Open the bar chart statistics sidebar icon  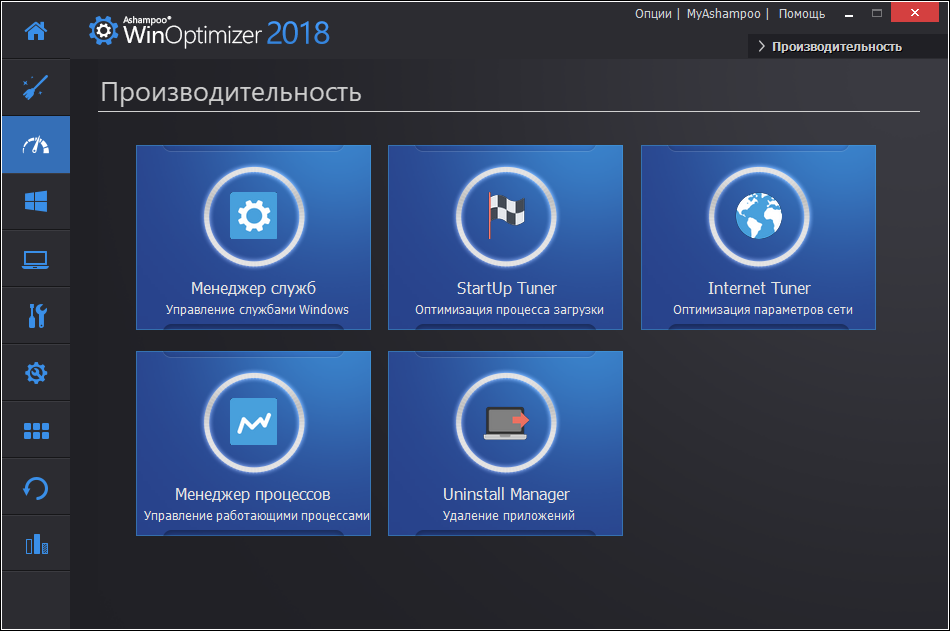(36, 544)
